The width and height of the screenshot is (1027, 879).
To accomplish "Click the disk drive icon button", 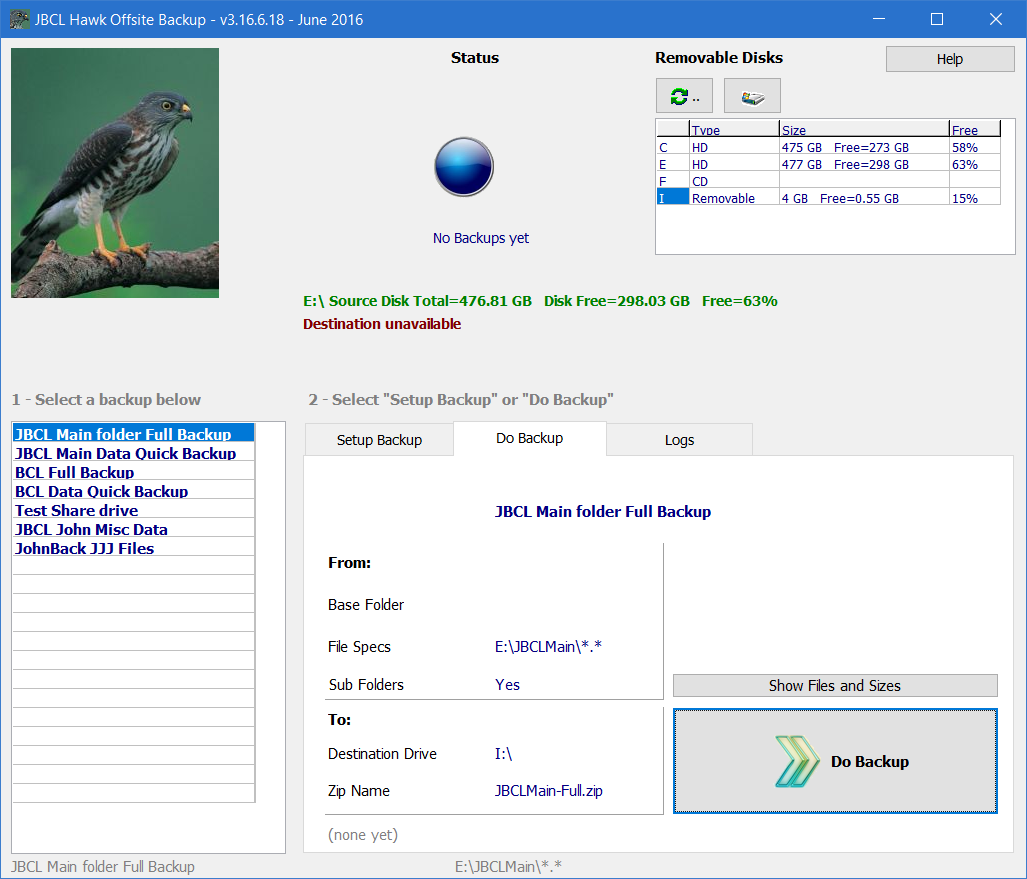I will (752, 96).
